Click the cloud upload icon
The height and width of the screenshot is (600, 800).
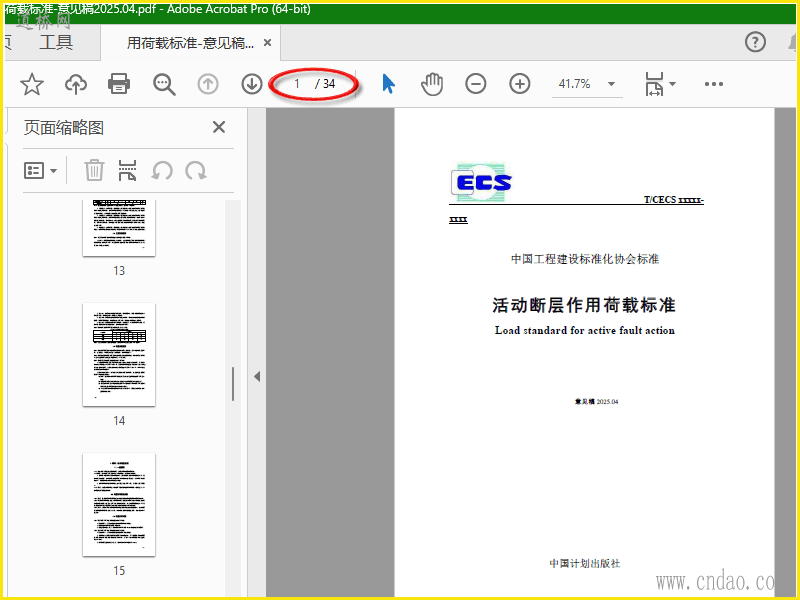tap(76, 84)
